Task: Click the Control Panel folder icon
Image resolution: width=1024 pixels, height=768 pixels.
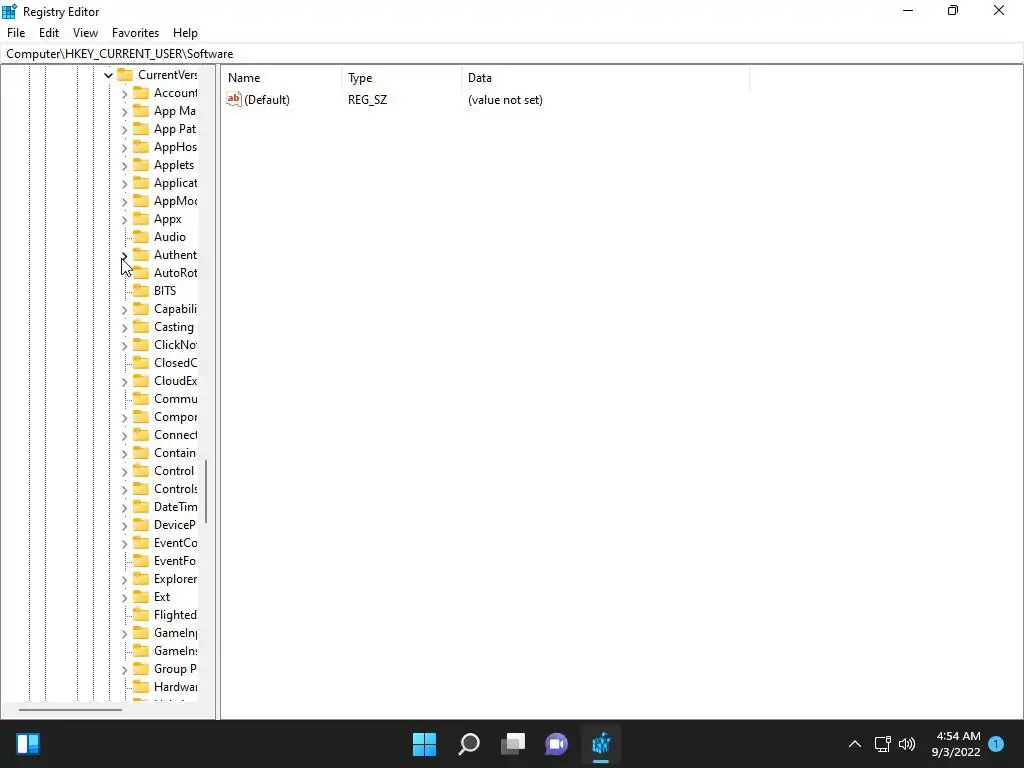Action: coord(141,470)
